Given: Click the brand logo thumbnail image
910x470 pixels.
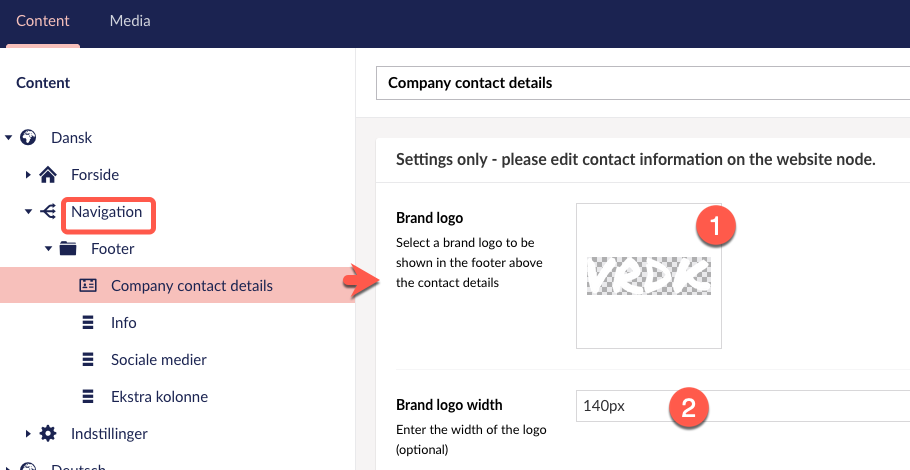Looking at the screenshot, I should click(x=649, y=276).
